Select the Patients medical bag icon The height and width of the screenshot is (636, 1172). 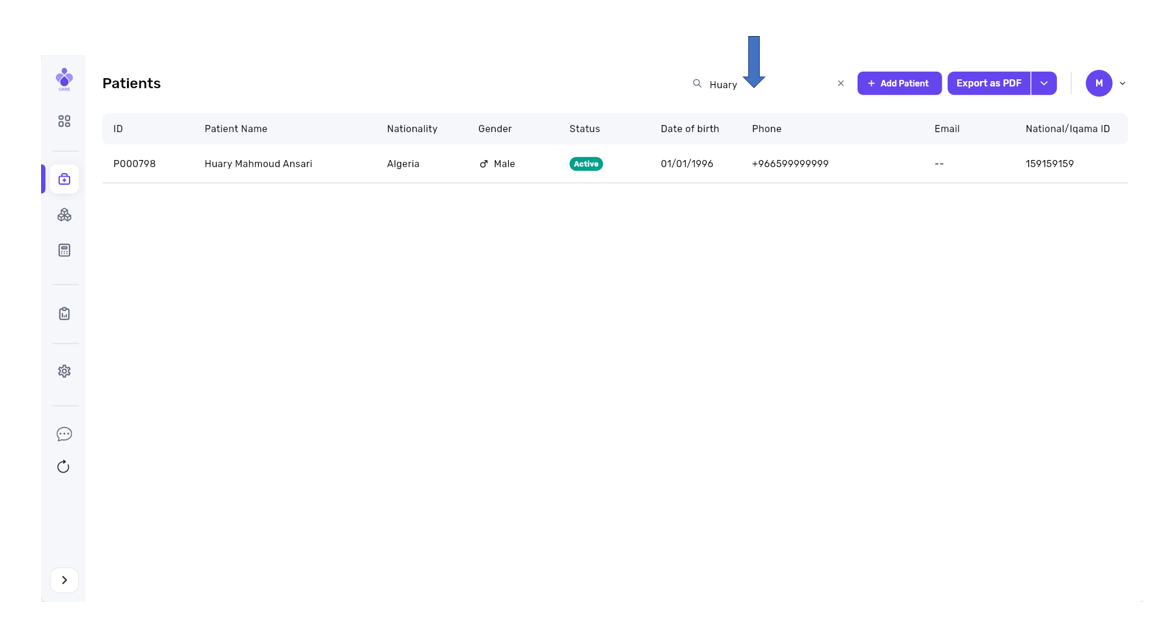tap(64, 179)
